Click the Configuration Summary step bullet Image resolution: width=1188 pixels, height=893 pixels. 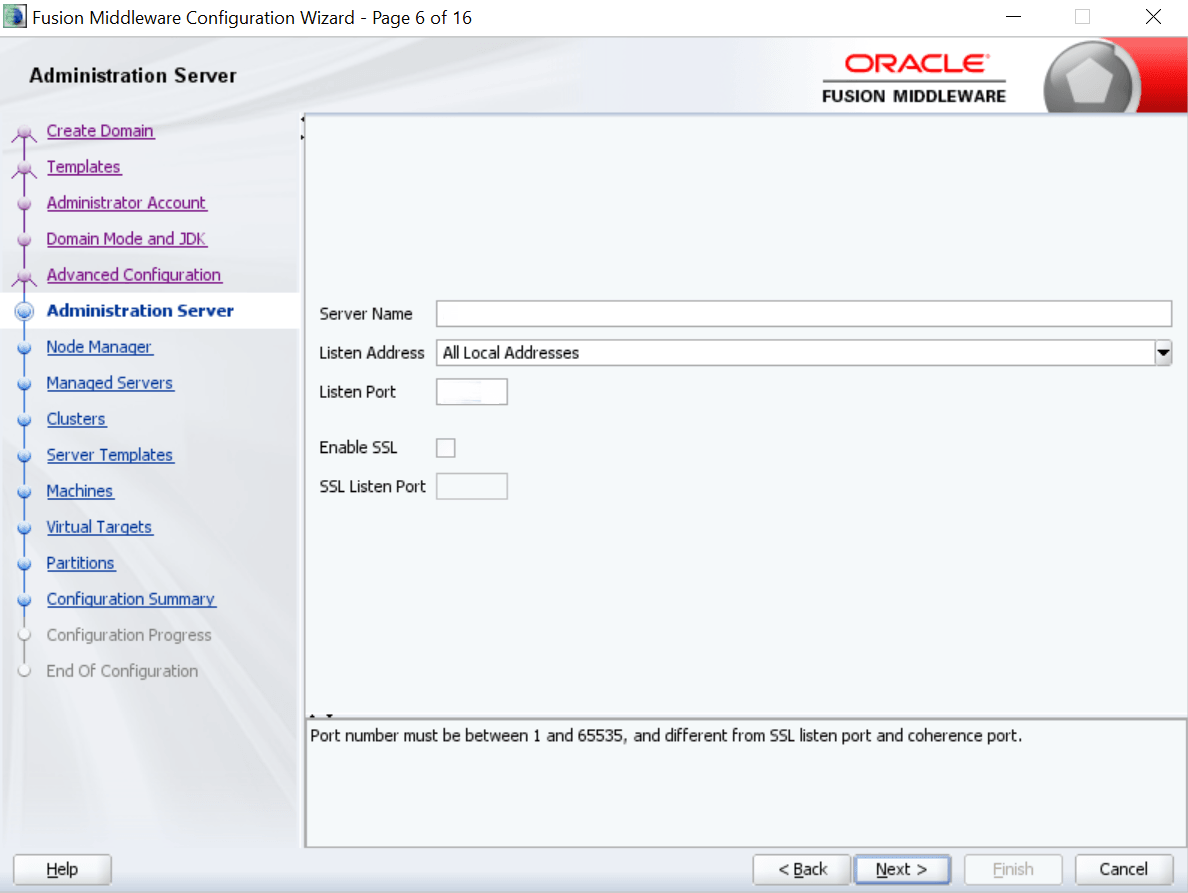pos(24,600)
